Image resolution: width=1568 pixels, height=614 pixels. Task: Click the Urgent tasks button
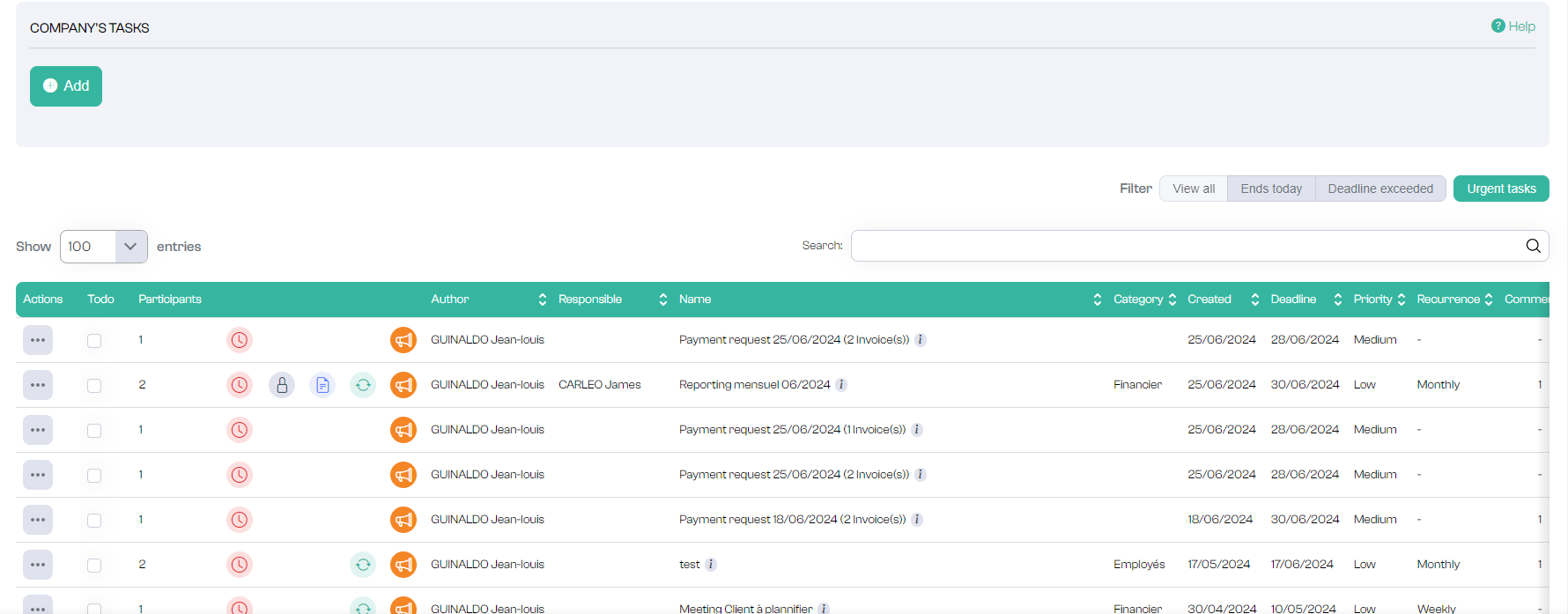pos(1500,189)
